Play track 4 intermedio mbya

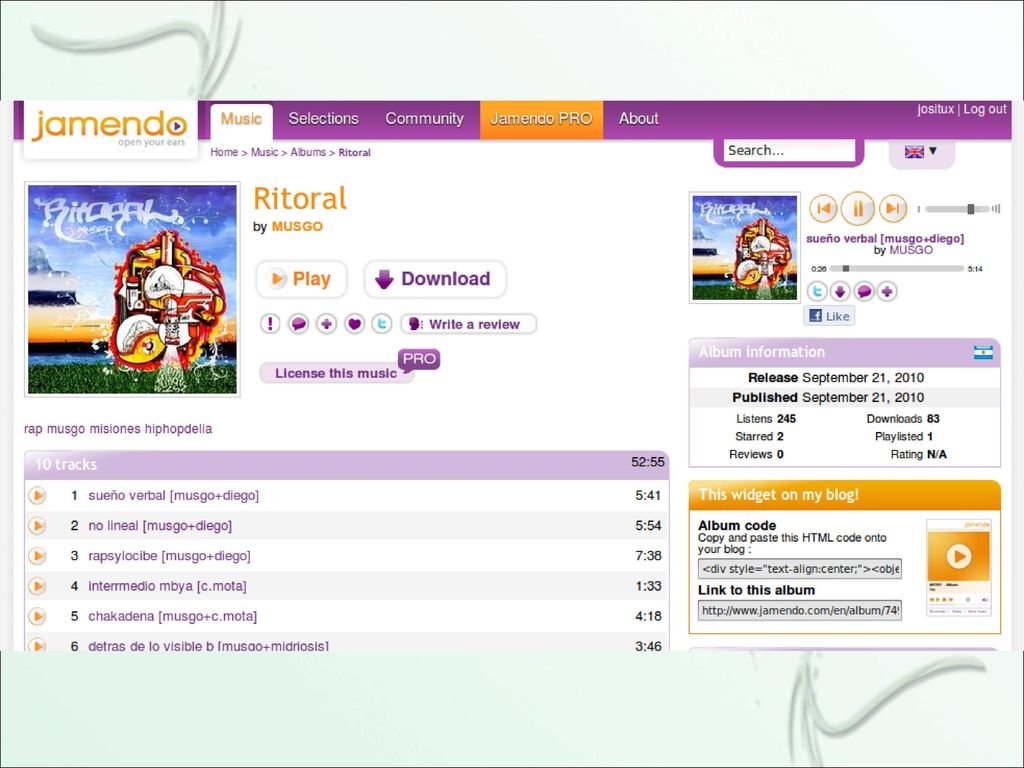tap(37, 586)
